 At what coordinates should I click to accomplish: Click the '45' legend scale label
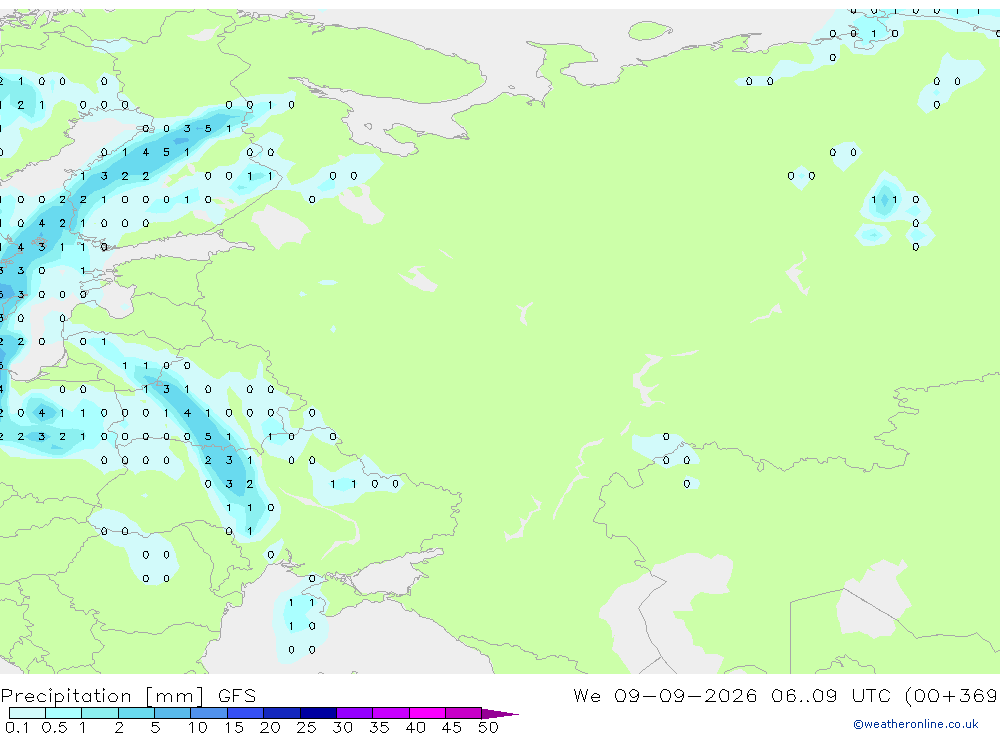pos(452,727)
